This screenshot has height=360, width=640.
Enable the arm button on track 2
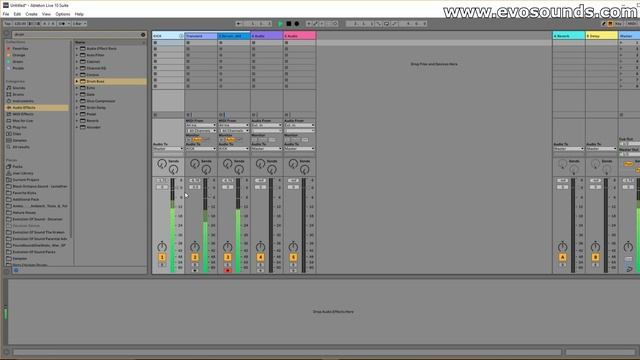coord(195,270)
